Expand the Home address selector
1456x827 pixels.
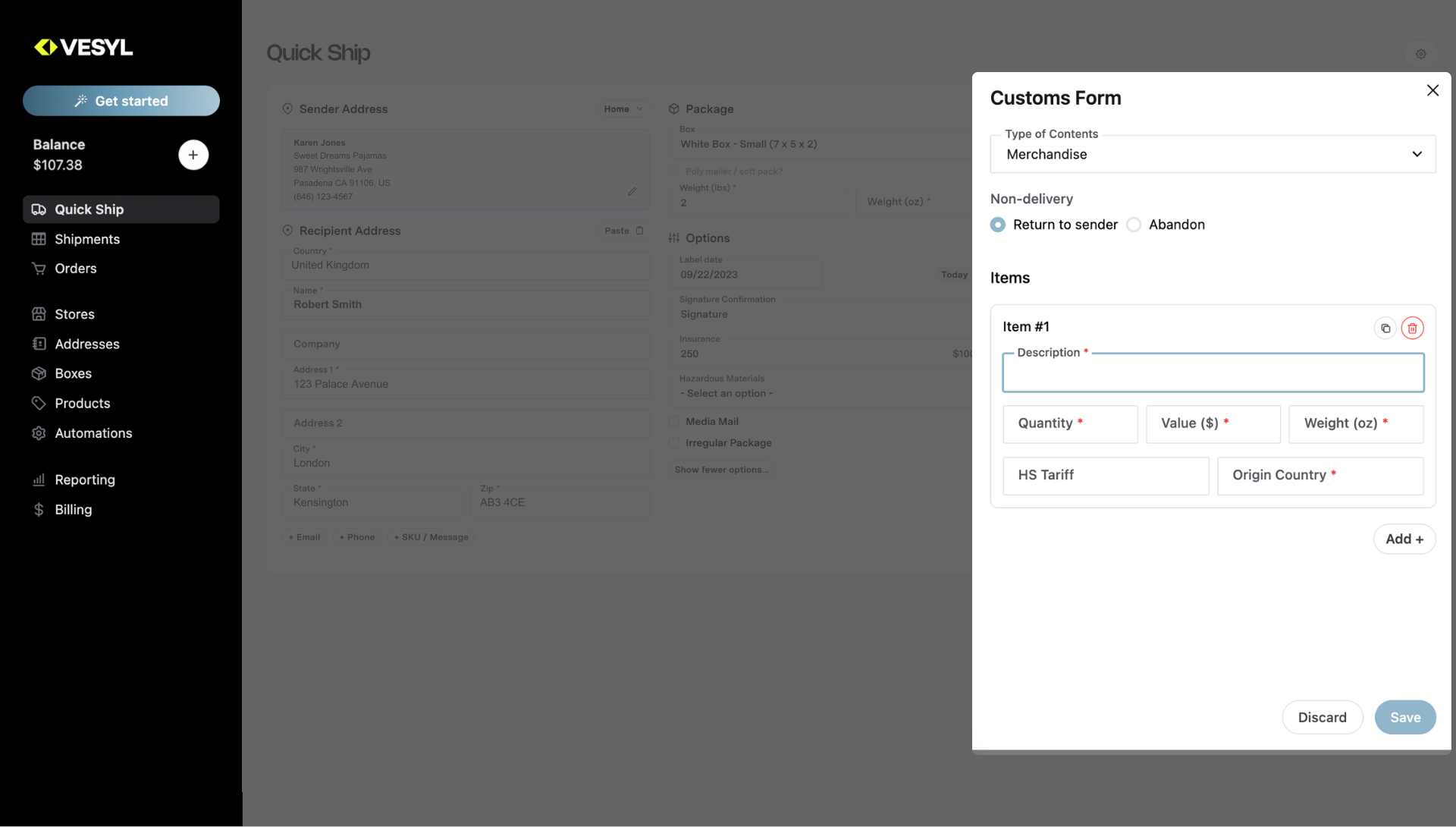coord(623,108)
